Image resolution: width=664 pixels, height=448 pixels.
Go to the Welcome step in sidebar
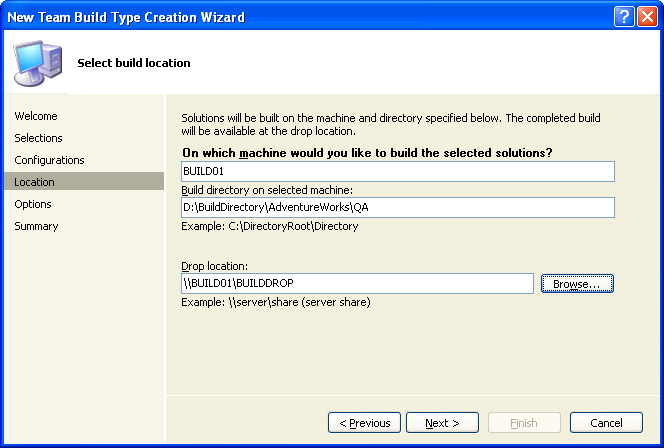click(x=36, y=116)
